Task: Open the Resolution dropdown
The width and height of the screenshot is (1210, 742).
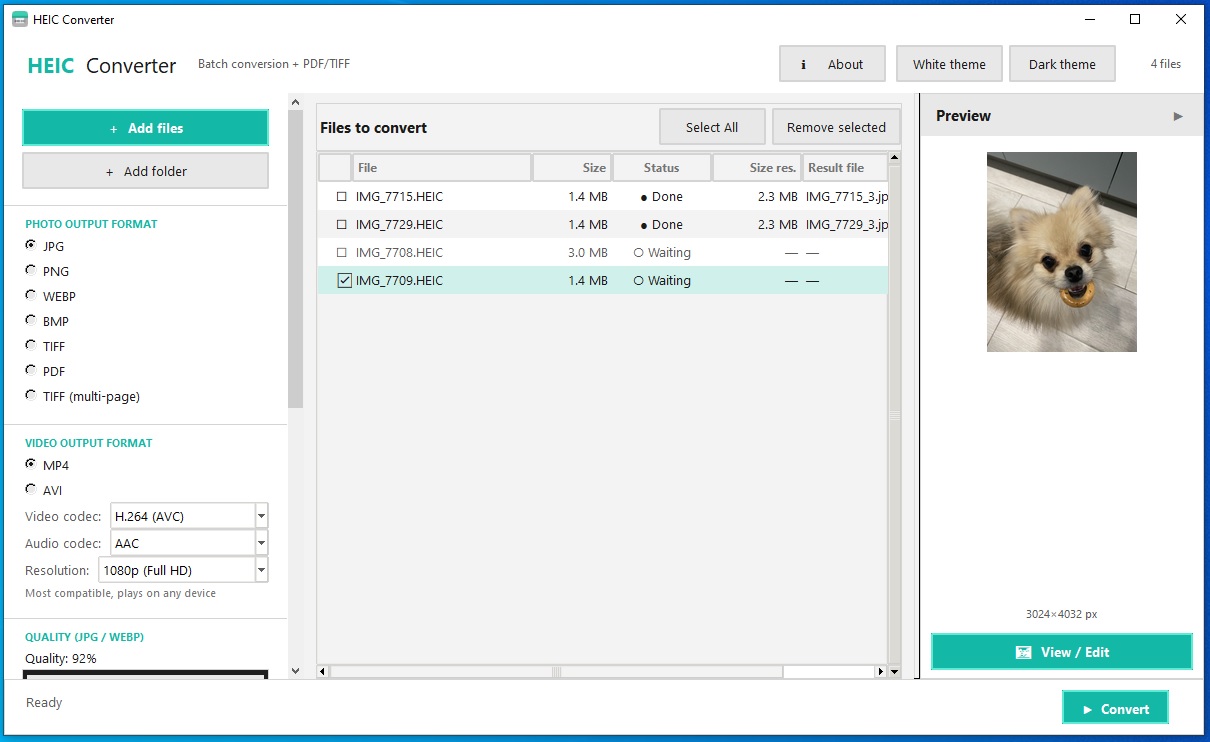Action: coord(261,570)
